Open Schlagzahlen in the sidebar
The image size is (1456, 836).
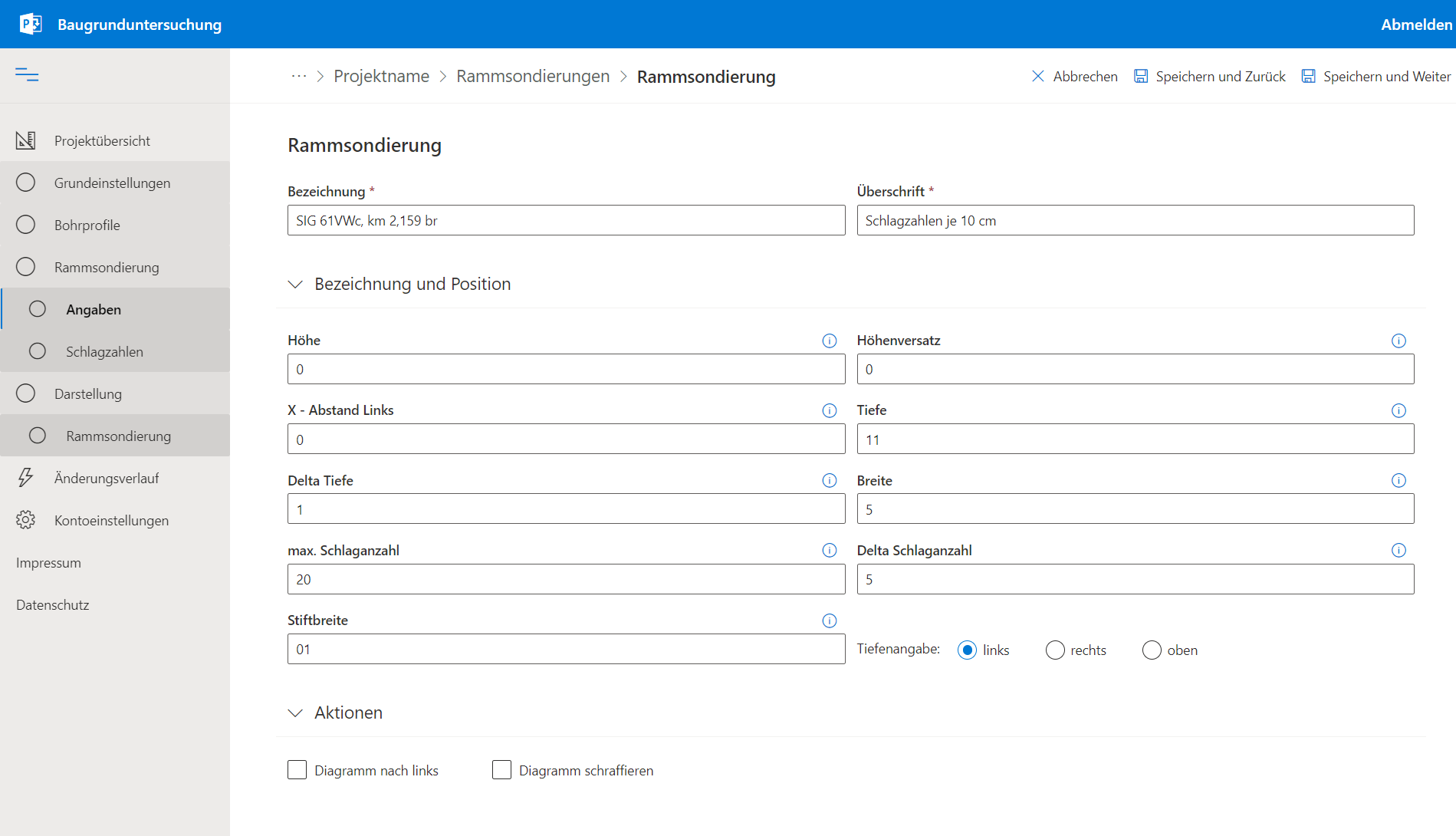pos(104,351)
